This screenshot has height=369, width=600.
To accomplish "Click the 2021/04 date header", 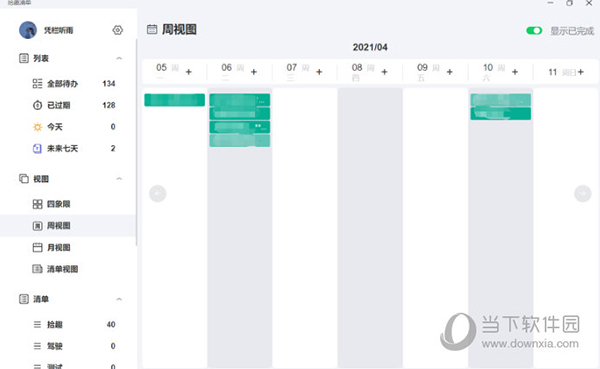I will coord(370,47).
